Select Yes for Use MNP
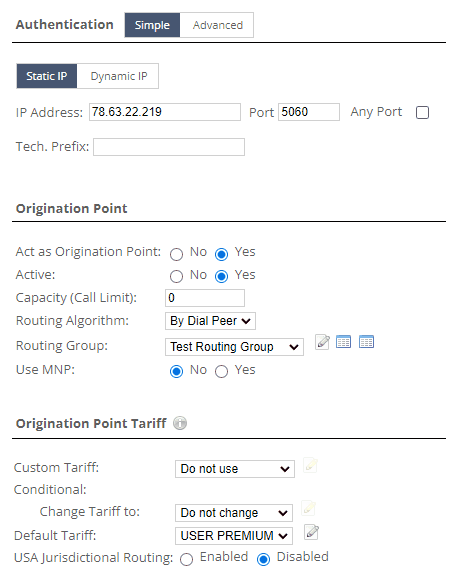453x587 pixels. [x=221, y=371]
